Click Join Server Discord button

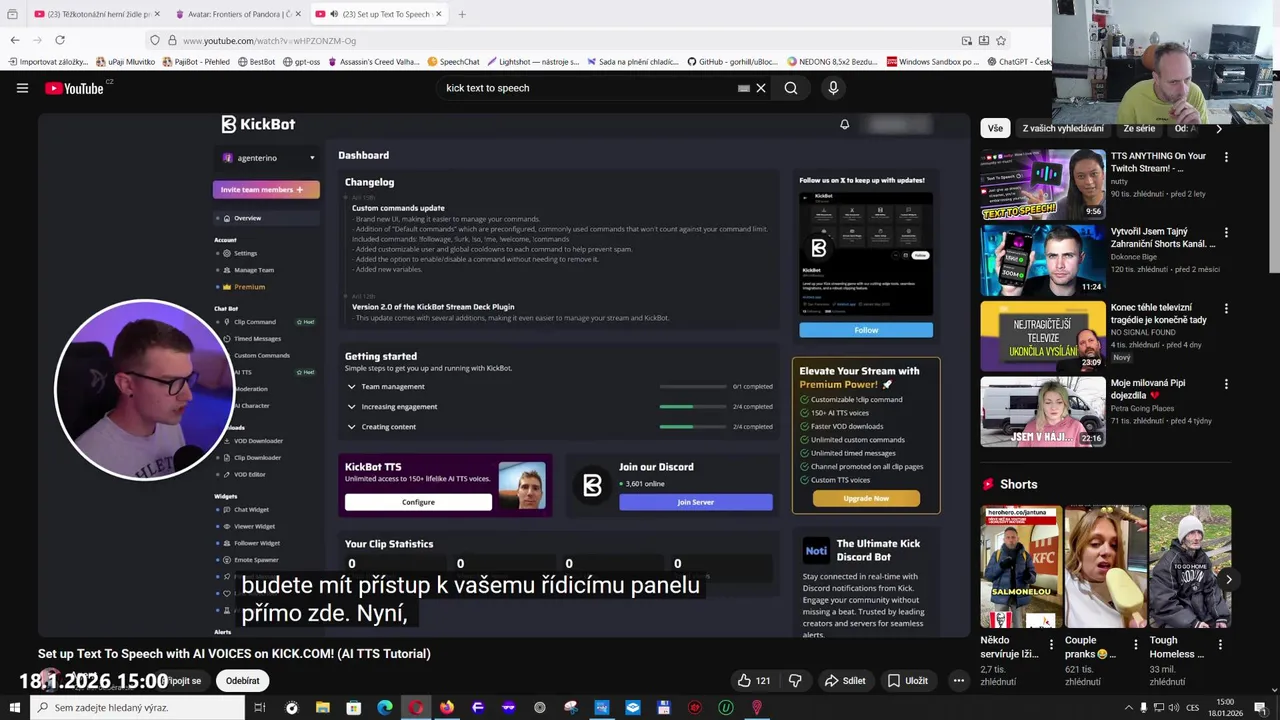pos(696,502)
